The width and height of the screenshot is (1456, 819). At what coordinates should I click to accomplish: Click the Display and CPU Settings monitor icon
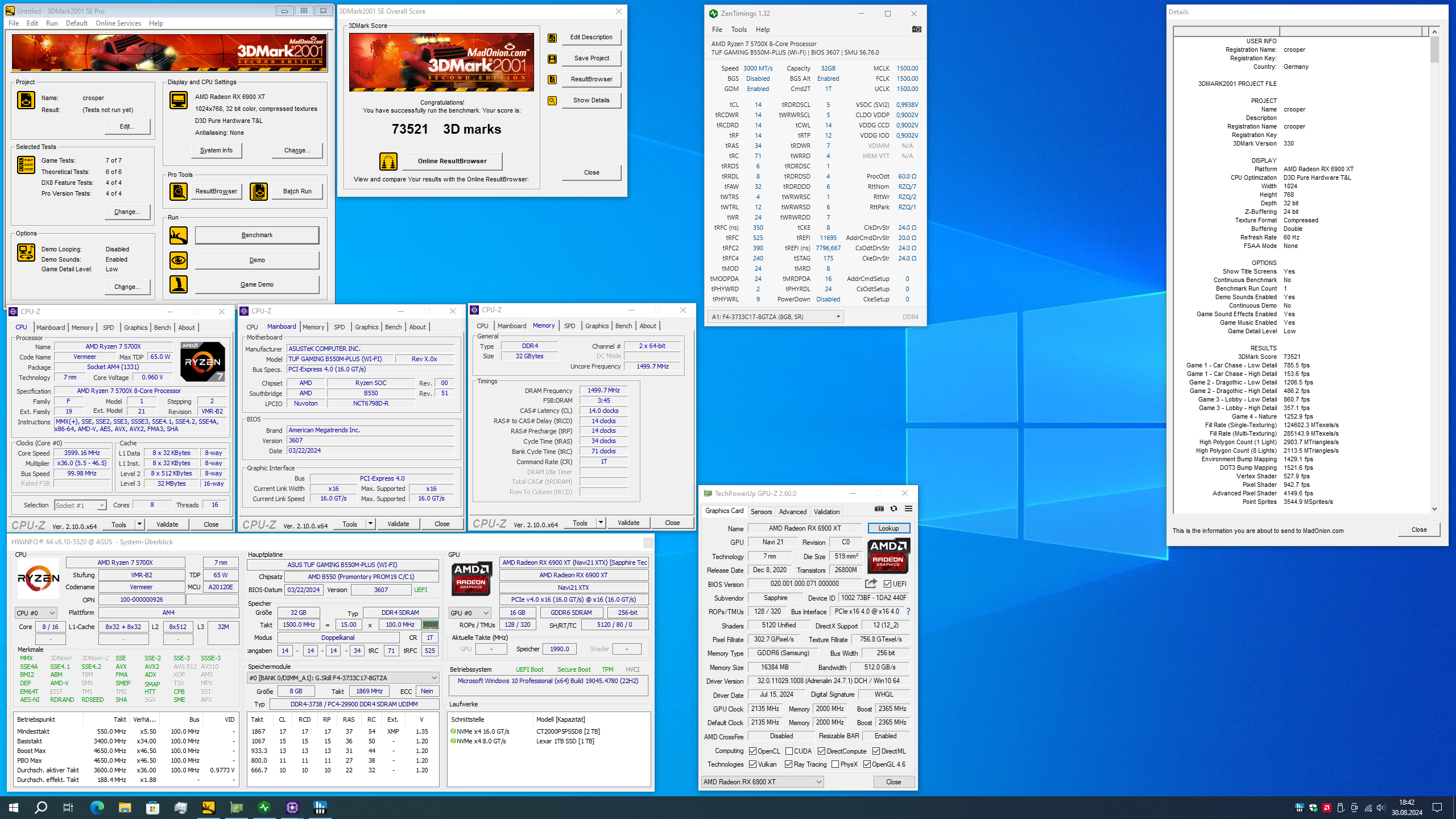tap(179, 101)
